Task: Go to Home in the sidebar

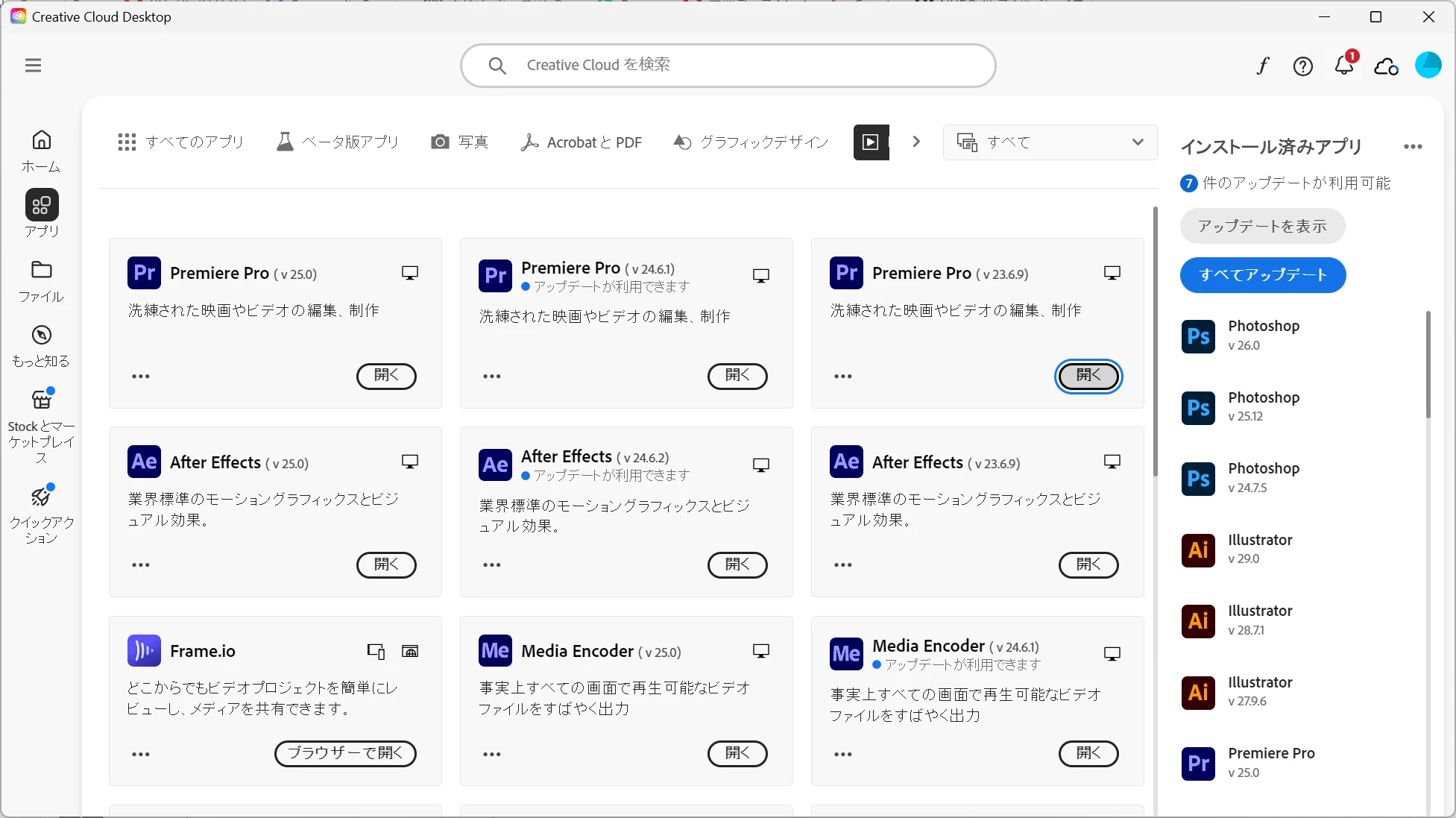Action: pos(41,150)
